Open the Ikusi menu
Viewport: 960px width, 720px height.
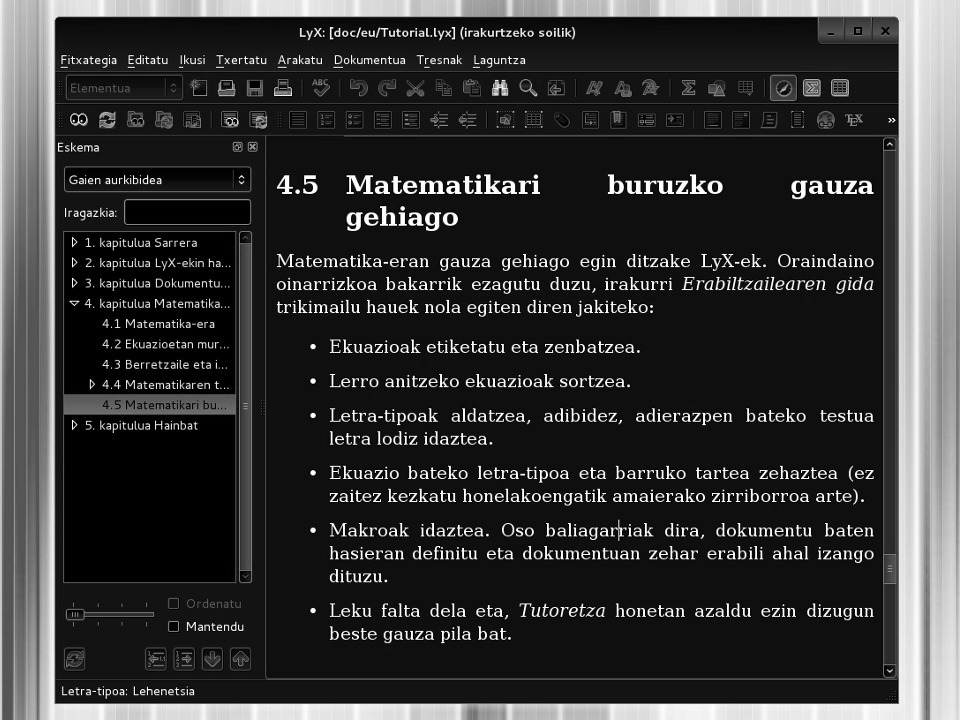click(192, 60)
